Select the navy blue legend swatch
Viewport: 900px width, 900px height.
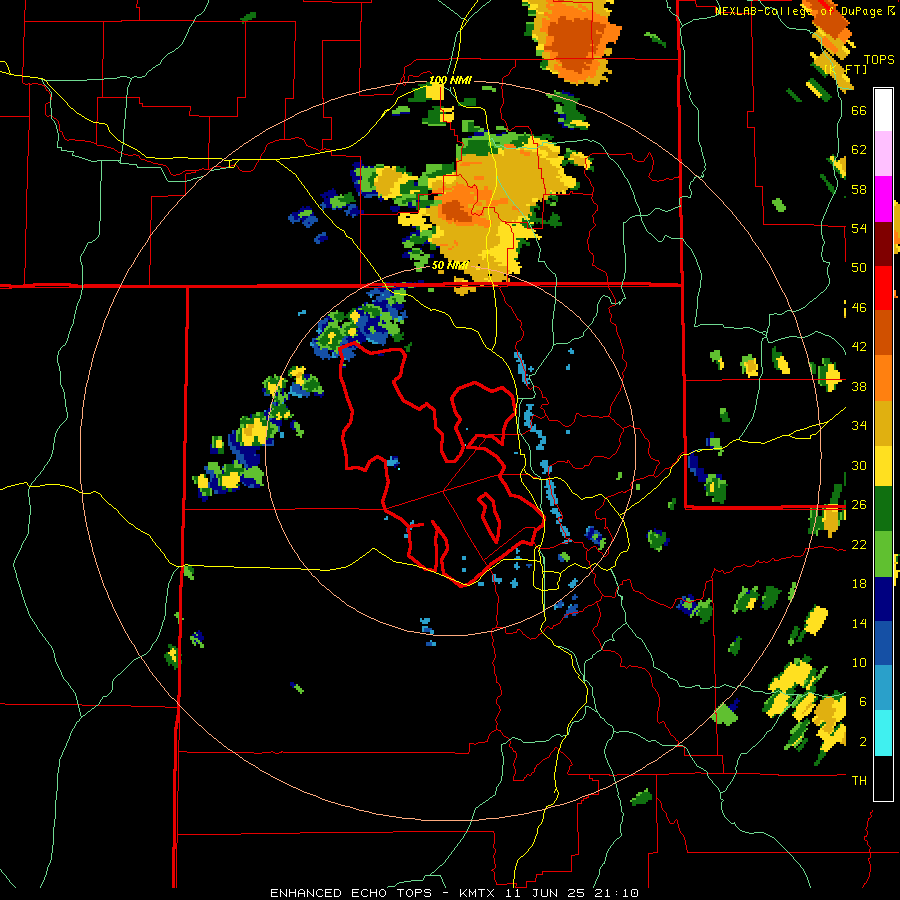(x=883, y=599)
